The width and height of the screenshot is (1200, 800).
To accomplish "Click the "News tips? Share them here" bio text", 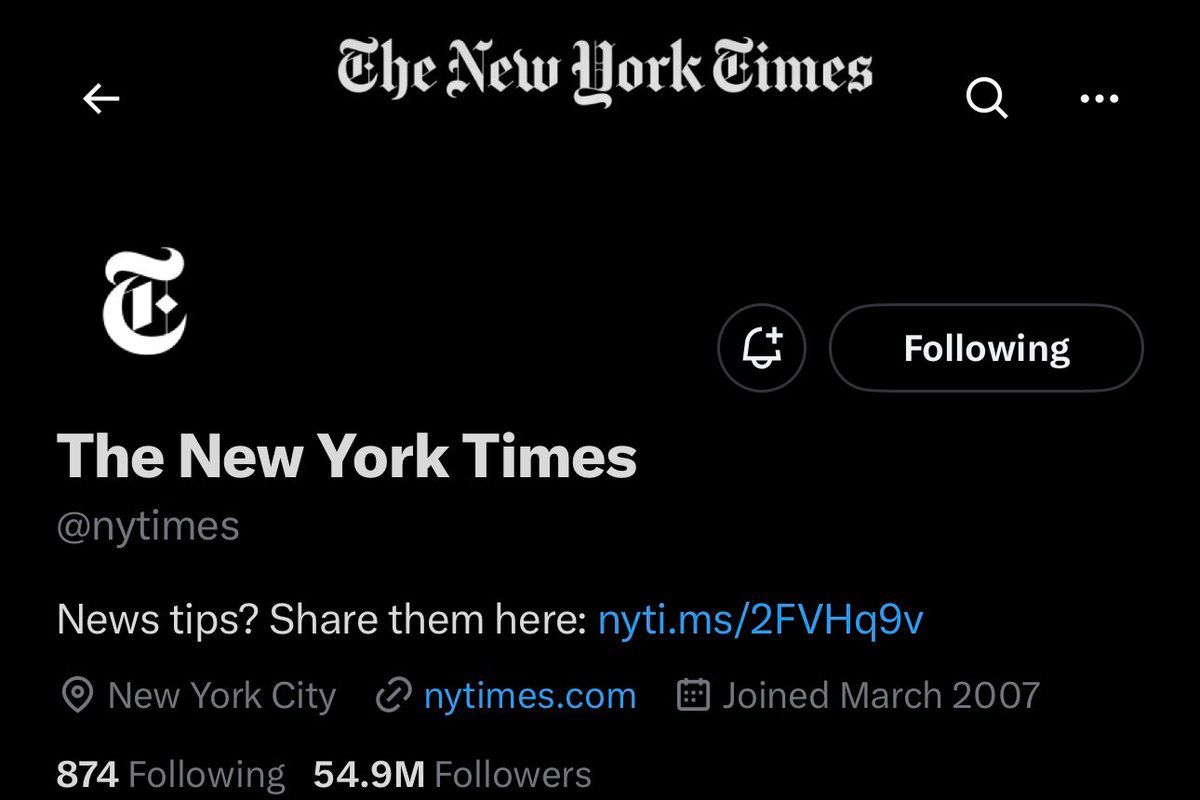I will (x=320, y=621).
